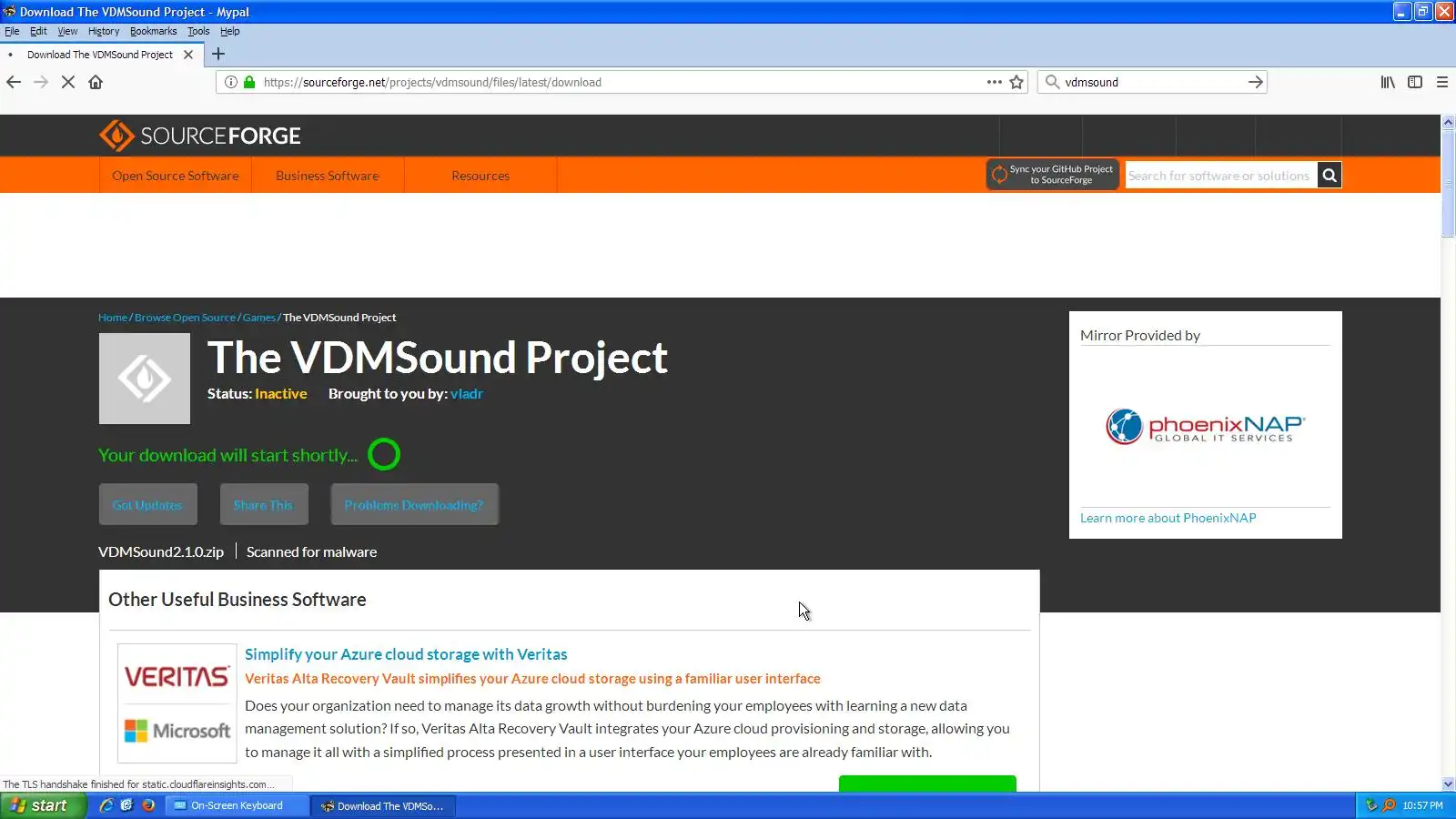Screen dimensions: 1456x819
Task: Click the Veritas Alta Recovery Vault orange subtitle
Action: (x=532, y=679)
